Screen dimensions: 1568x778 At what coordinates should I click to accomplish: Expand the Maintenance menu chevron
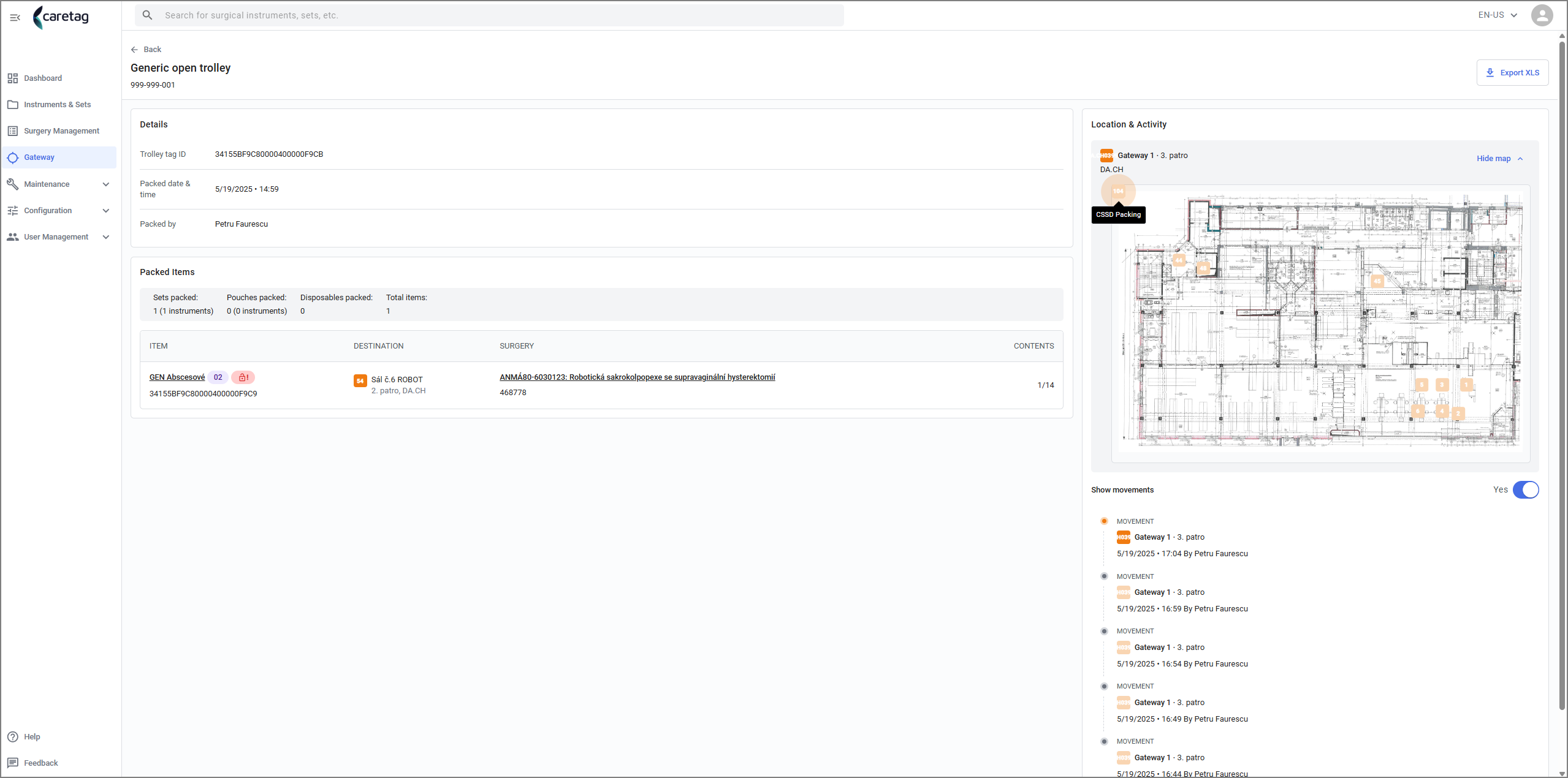point(106,184)
